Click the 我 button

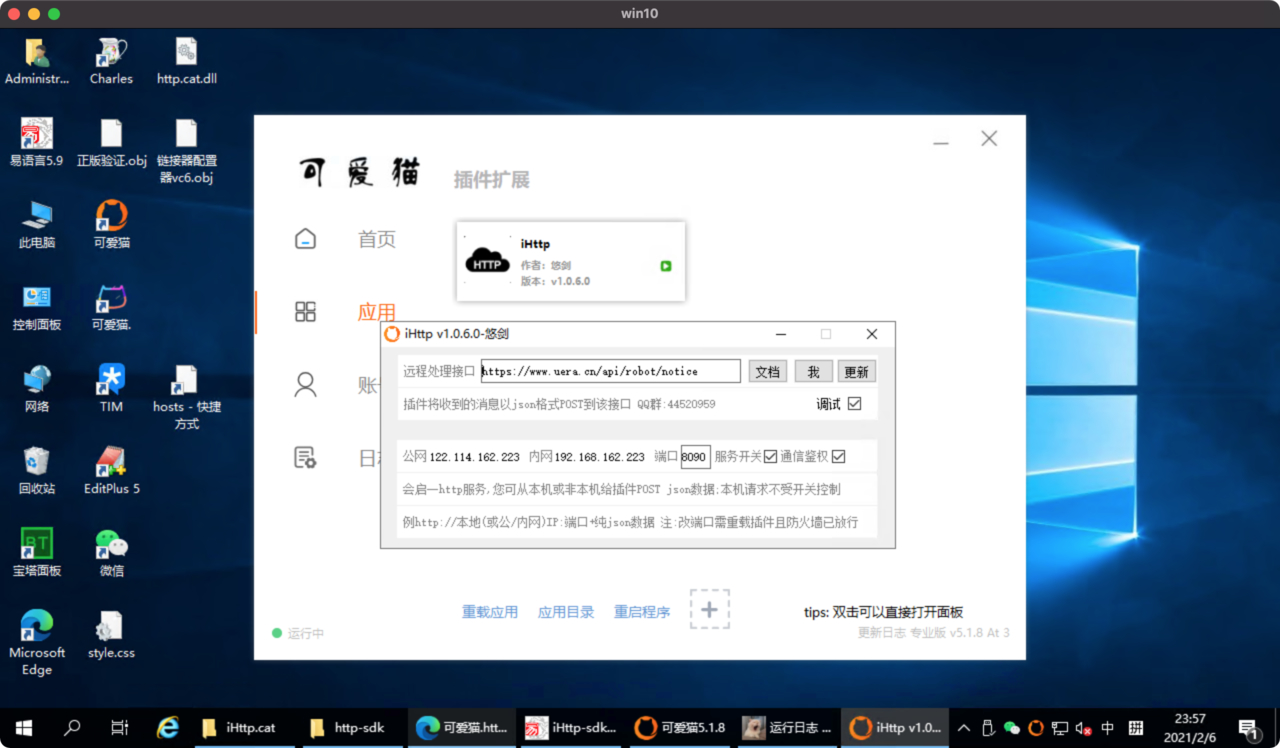click(814, 371)
